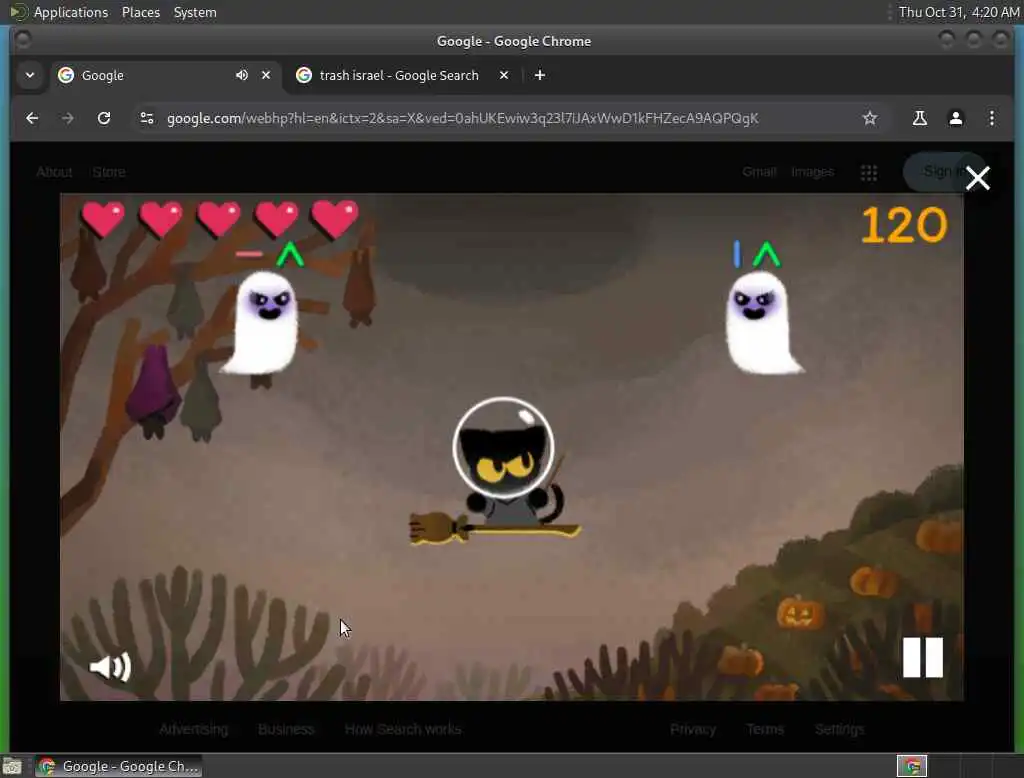Image resolution: width=1024 pixels, height=778 pixels.
Task: Click the black cat on broomstick
Action: [504, 470]
